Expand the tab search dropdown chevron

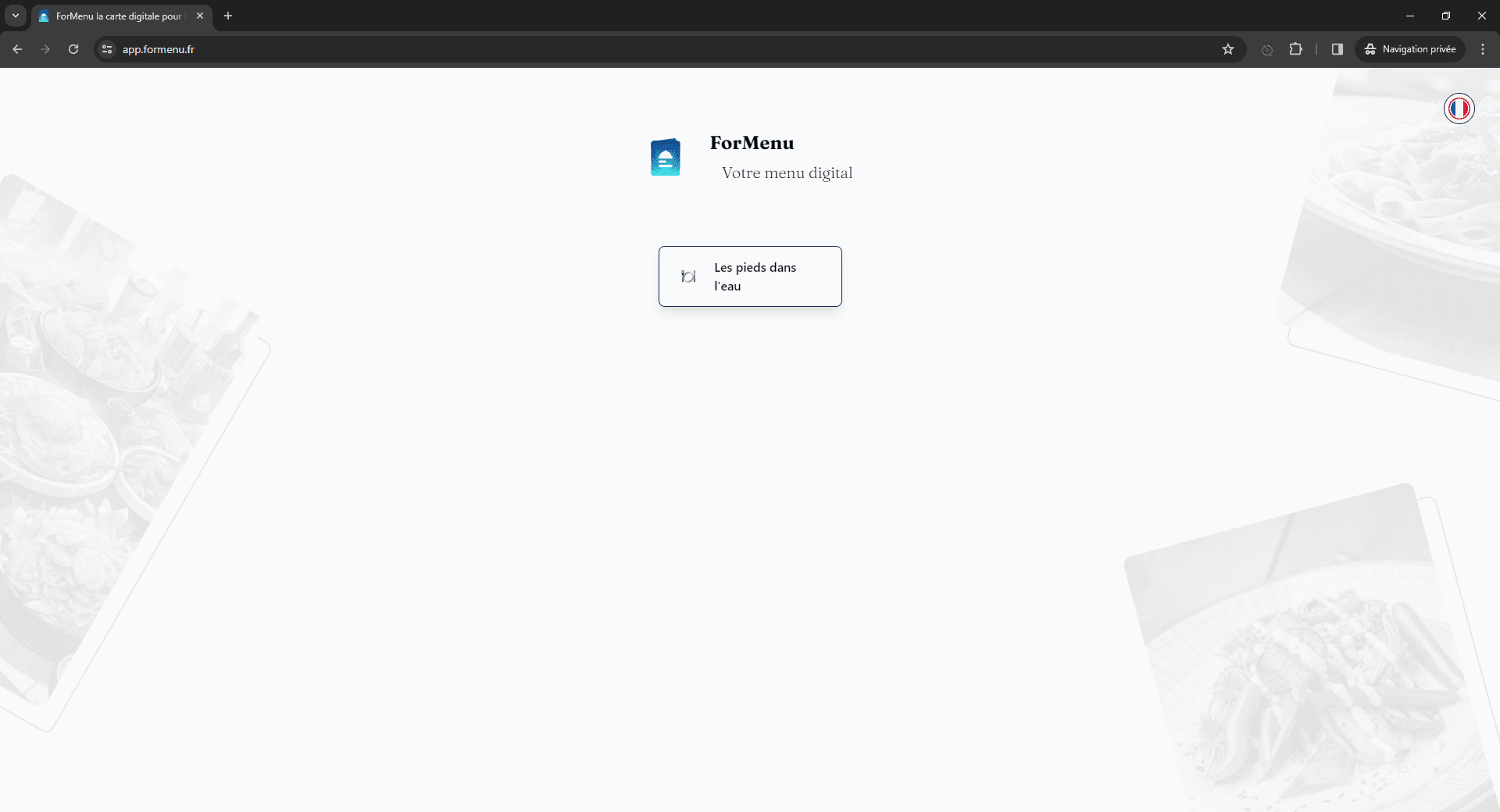(15, 16)
